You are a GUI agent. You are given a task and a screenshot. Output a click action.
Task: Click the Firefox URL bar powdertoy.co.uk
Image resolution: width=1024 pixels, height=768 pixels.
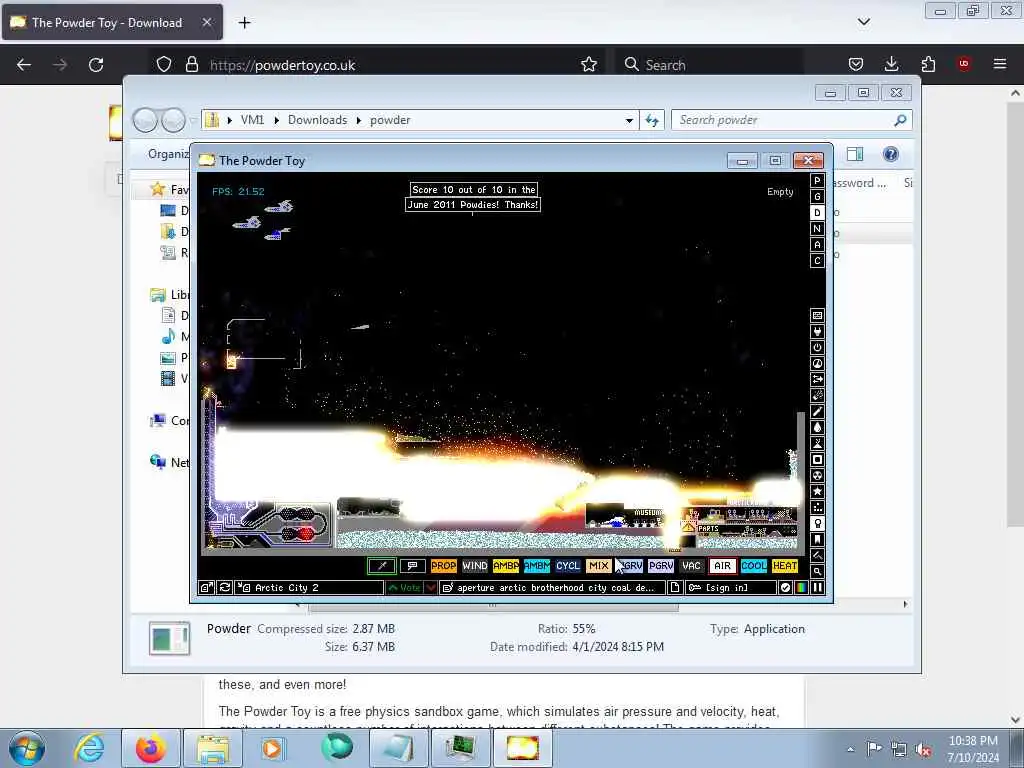click(x=376, y=65)
